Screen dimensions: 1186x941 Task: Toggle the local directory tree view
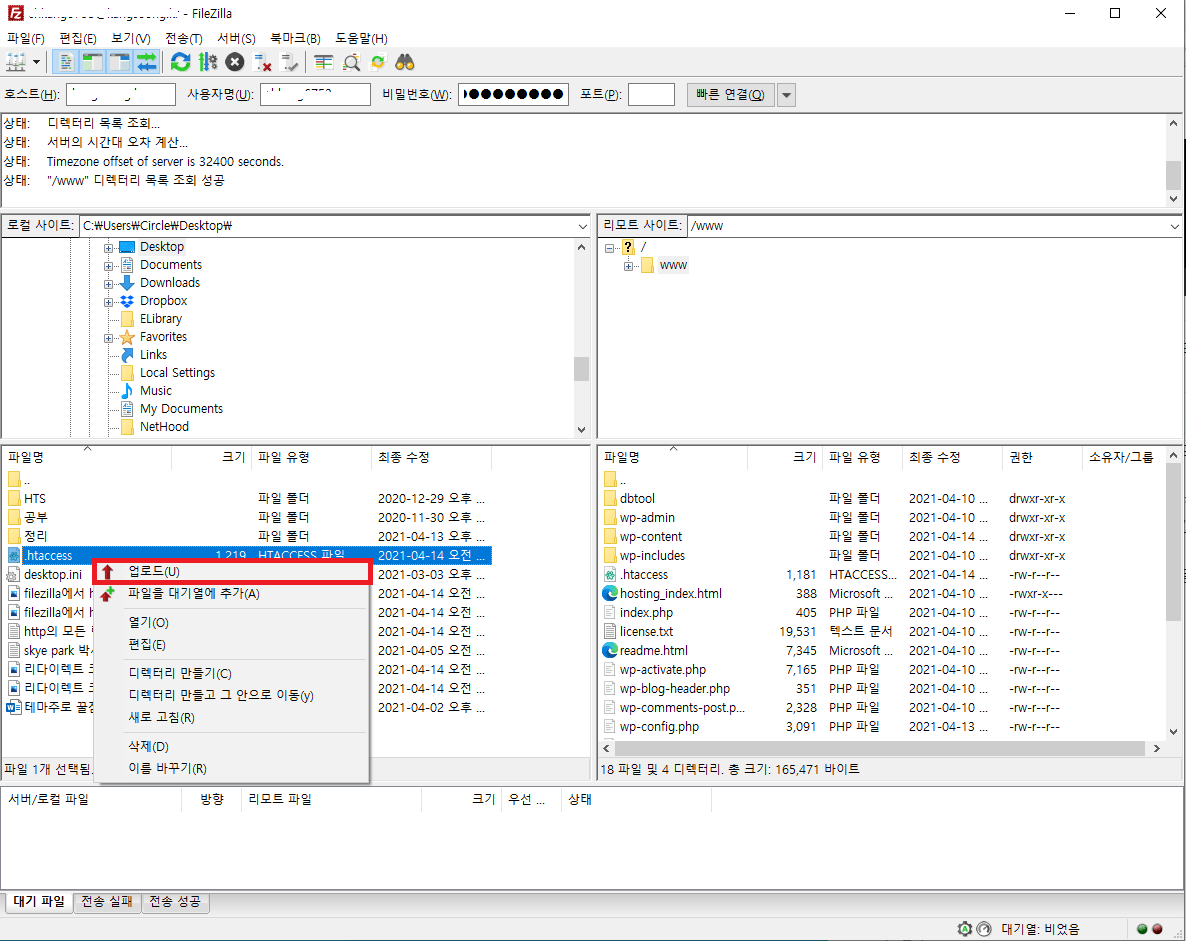[x=94, y=62]
